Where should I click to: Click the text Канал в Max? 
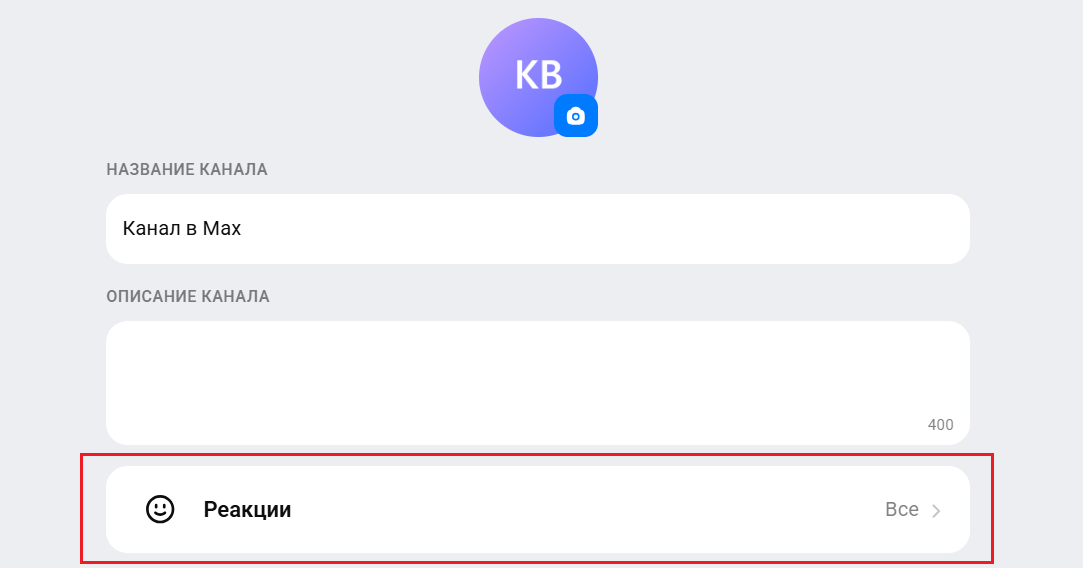pyautogui.click(x=181, y=229)
